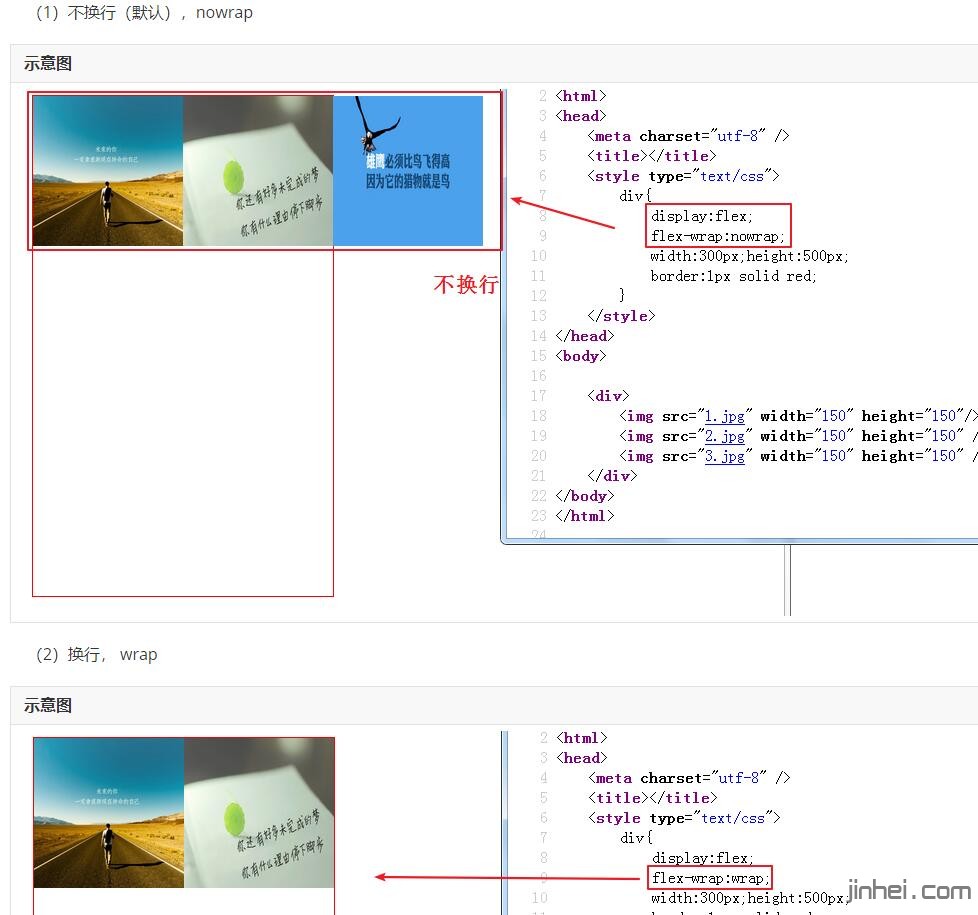
Task: Click '<title></title>' in the wrap code
Action: 652,798
